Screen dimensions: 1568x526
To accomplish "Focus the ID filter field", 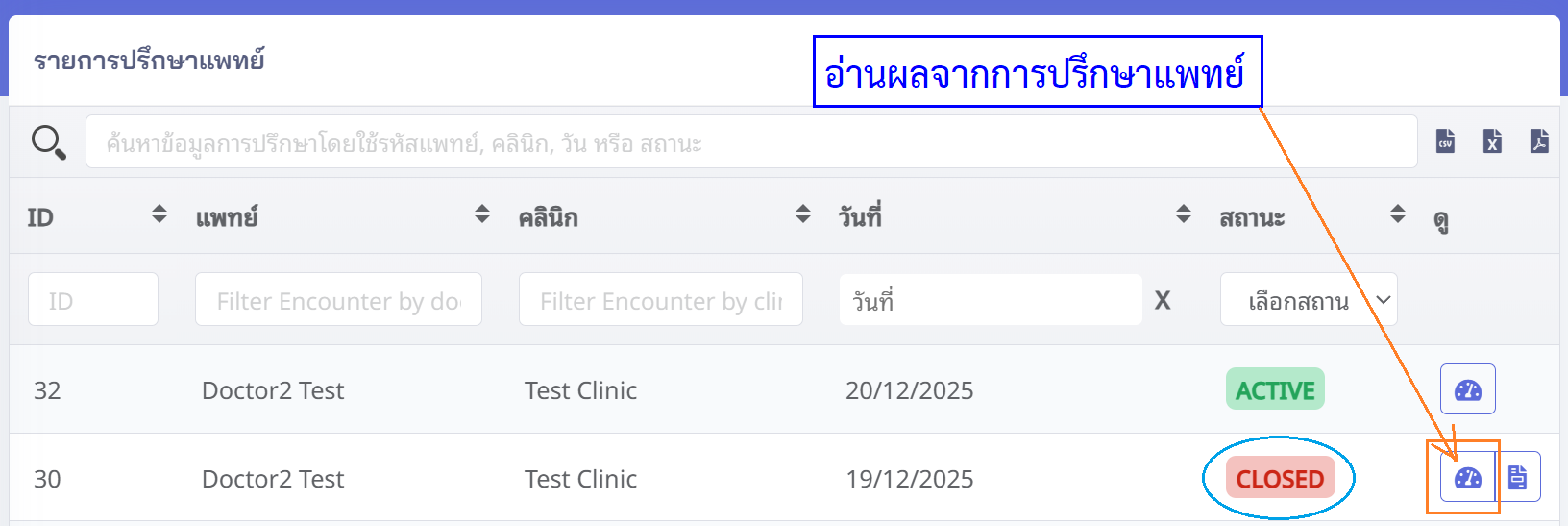I will [x=93, y=300].
